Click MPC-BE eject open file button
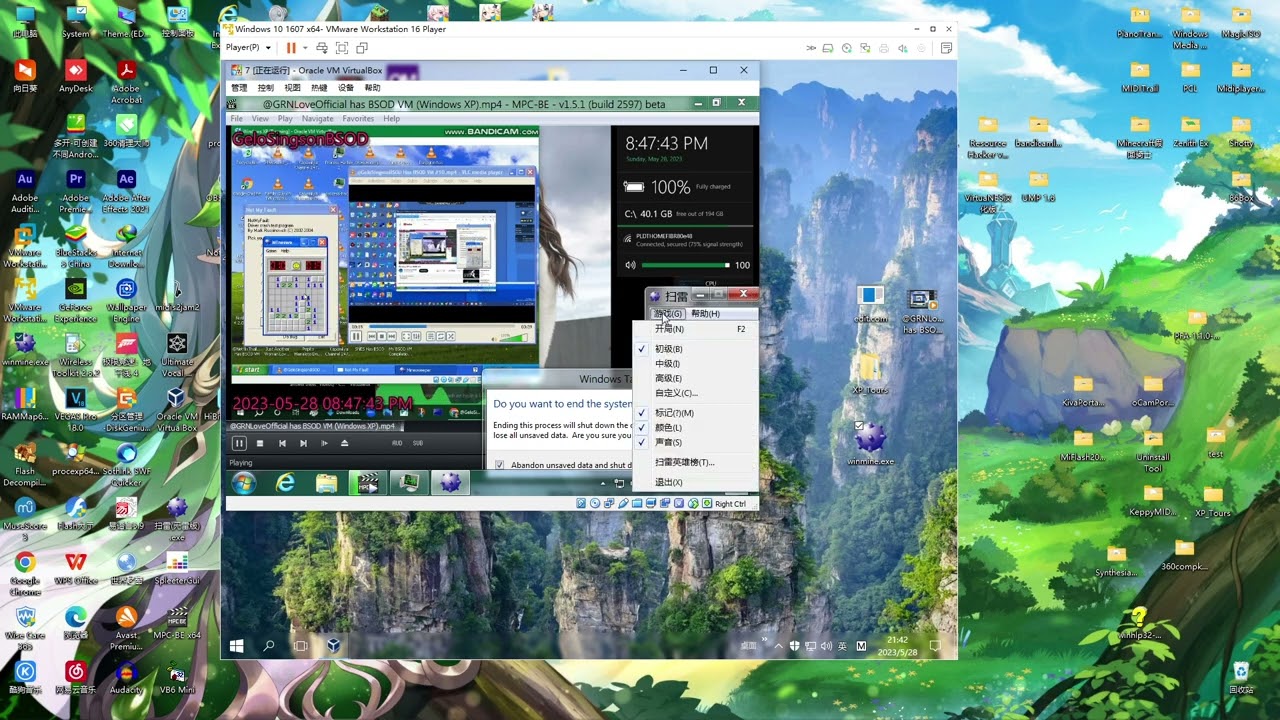The image size is (1280, 720). (x=345, y=443)
